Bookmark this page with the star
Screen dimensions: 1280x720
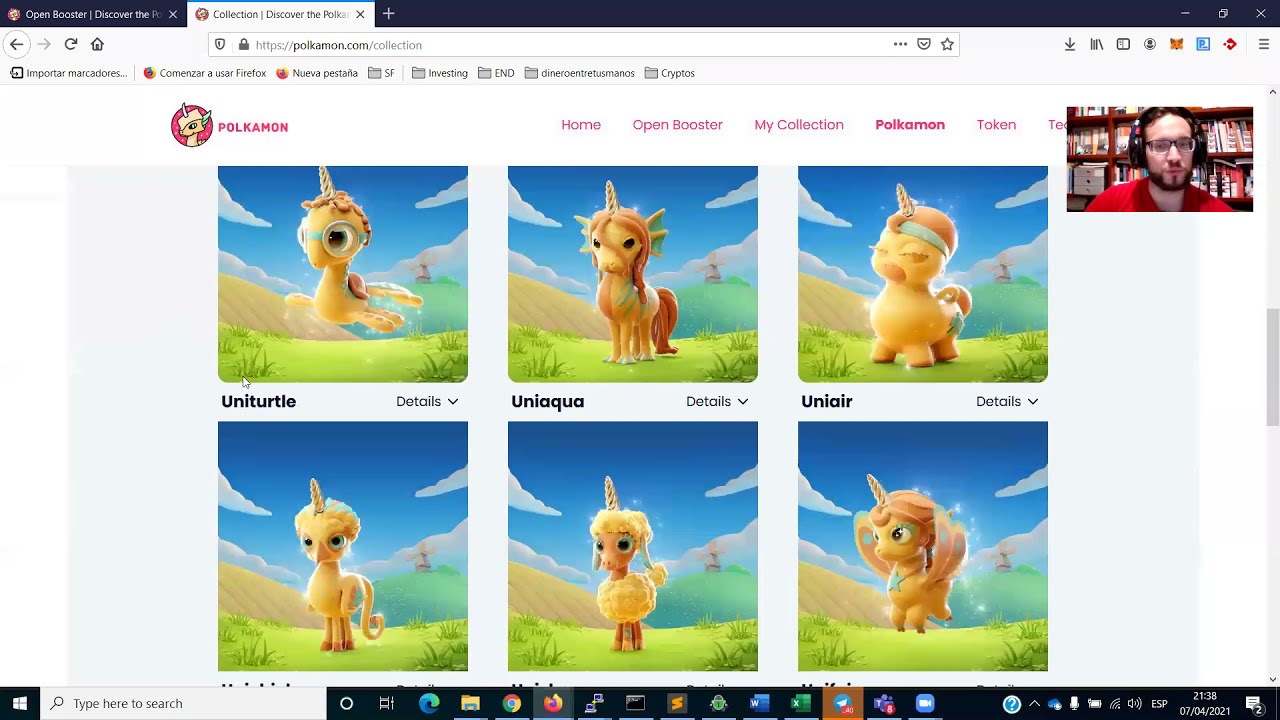947,44
